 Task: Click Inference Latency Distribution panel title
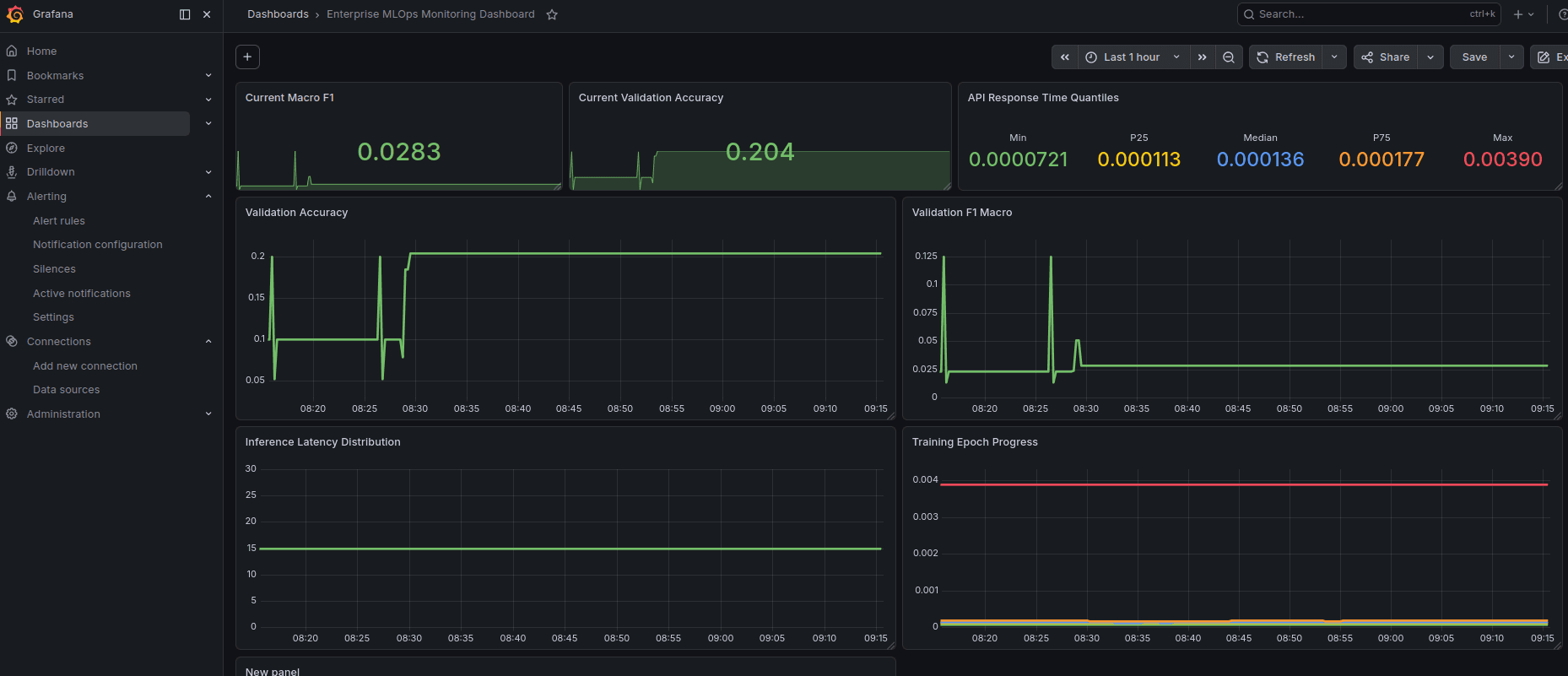click(322, 442)
